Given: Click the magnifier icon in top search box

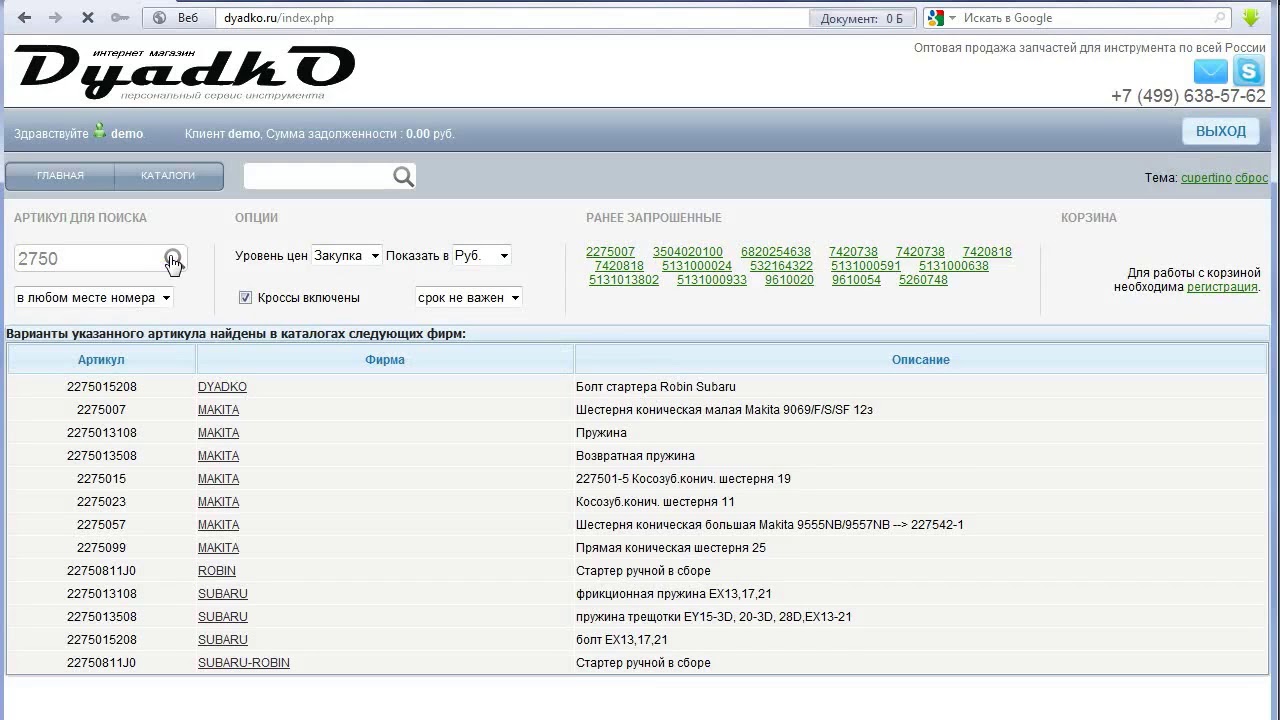Looking at the screenshot, I should [403, 177].
